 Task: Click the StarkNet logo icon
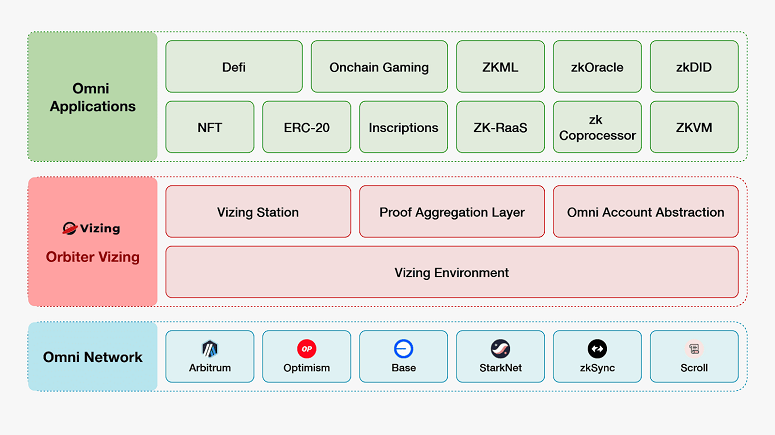click(500, 349)
